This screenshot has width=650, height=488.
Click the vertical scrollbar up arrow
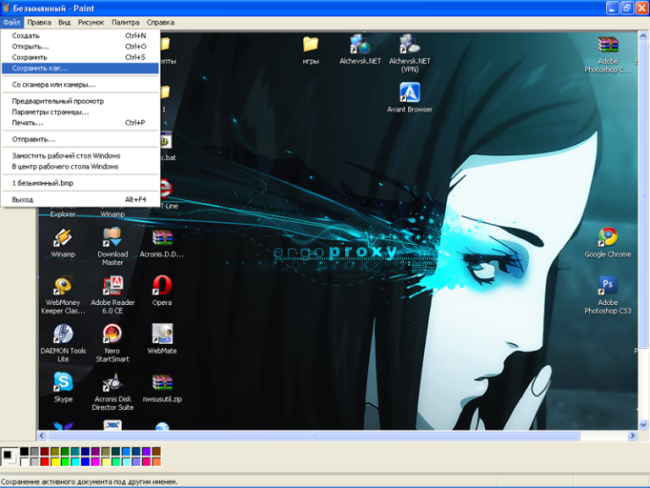point(643,36)
